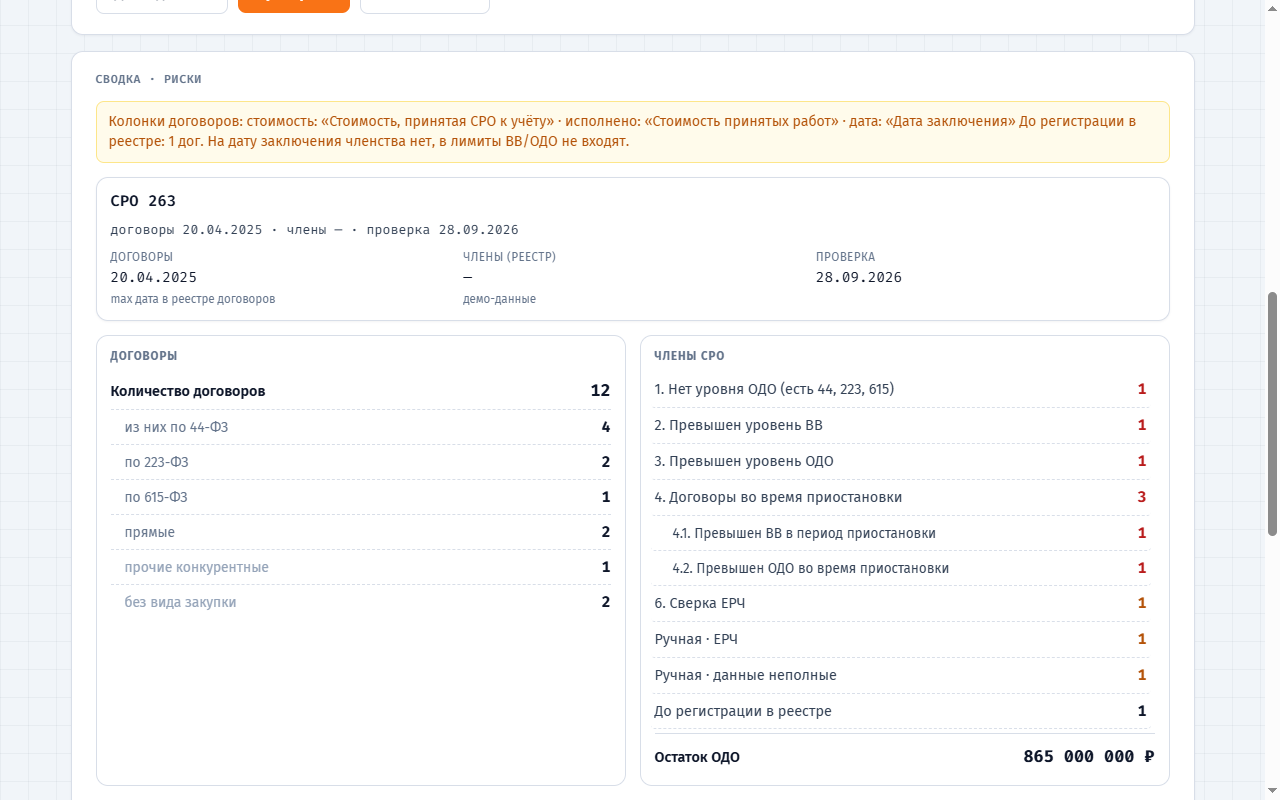
Task: Select the 'по 223-ФЗ' row
Action: [x=360, y=462]
